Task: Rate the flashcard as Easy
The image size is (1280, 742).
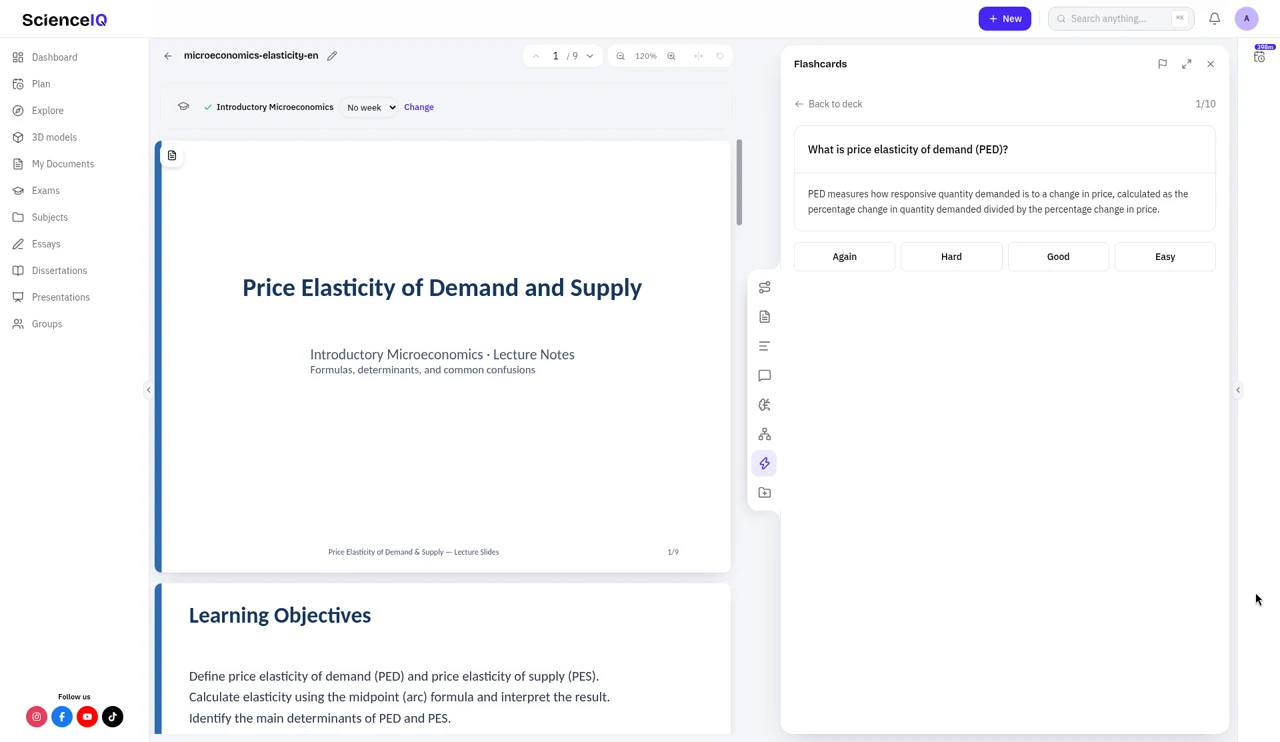Action: (1165, 257)
